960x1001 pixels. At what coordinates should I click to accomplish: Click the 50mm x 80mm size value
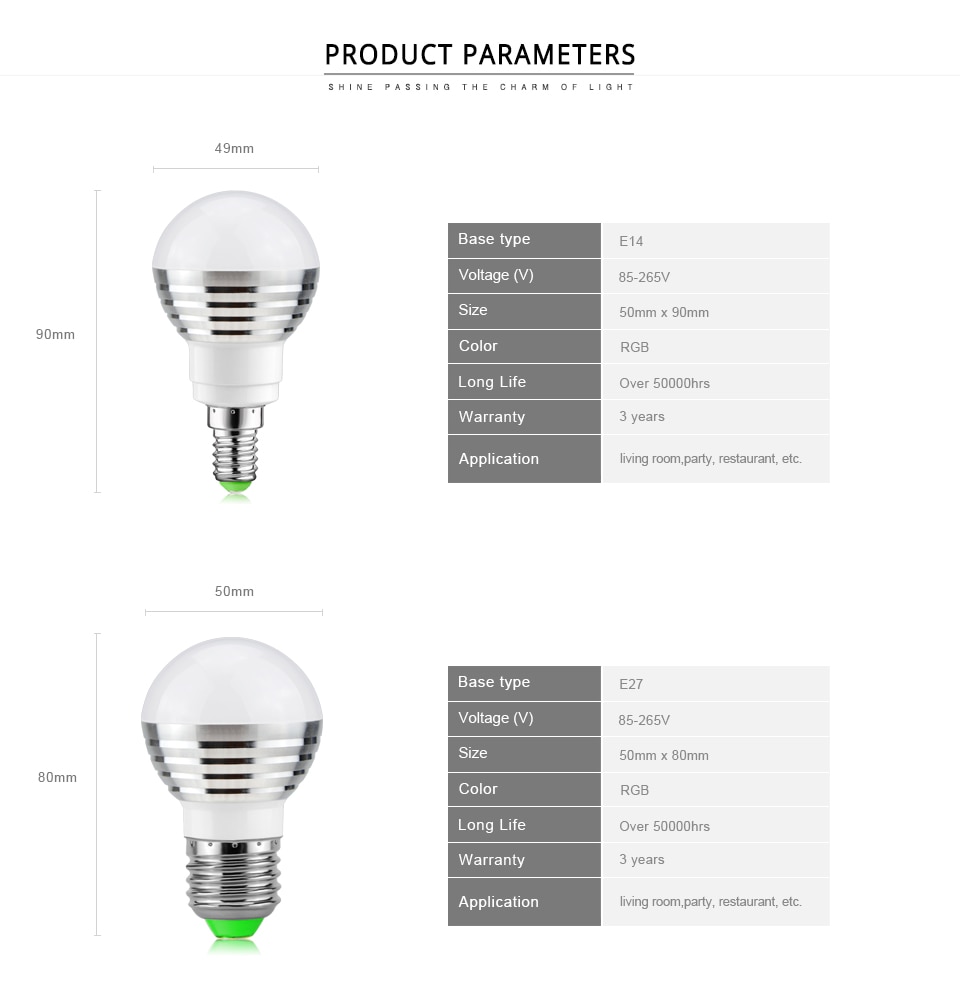(664, 755)
